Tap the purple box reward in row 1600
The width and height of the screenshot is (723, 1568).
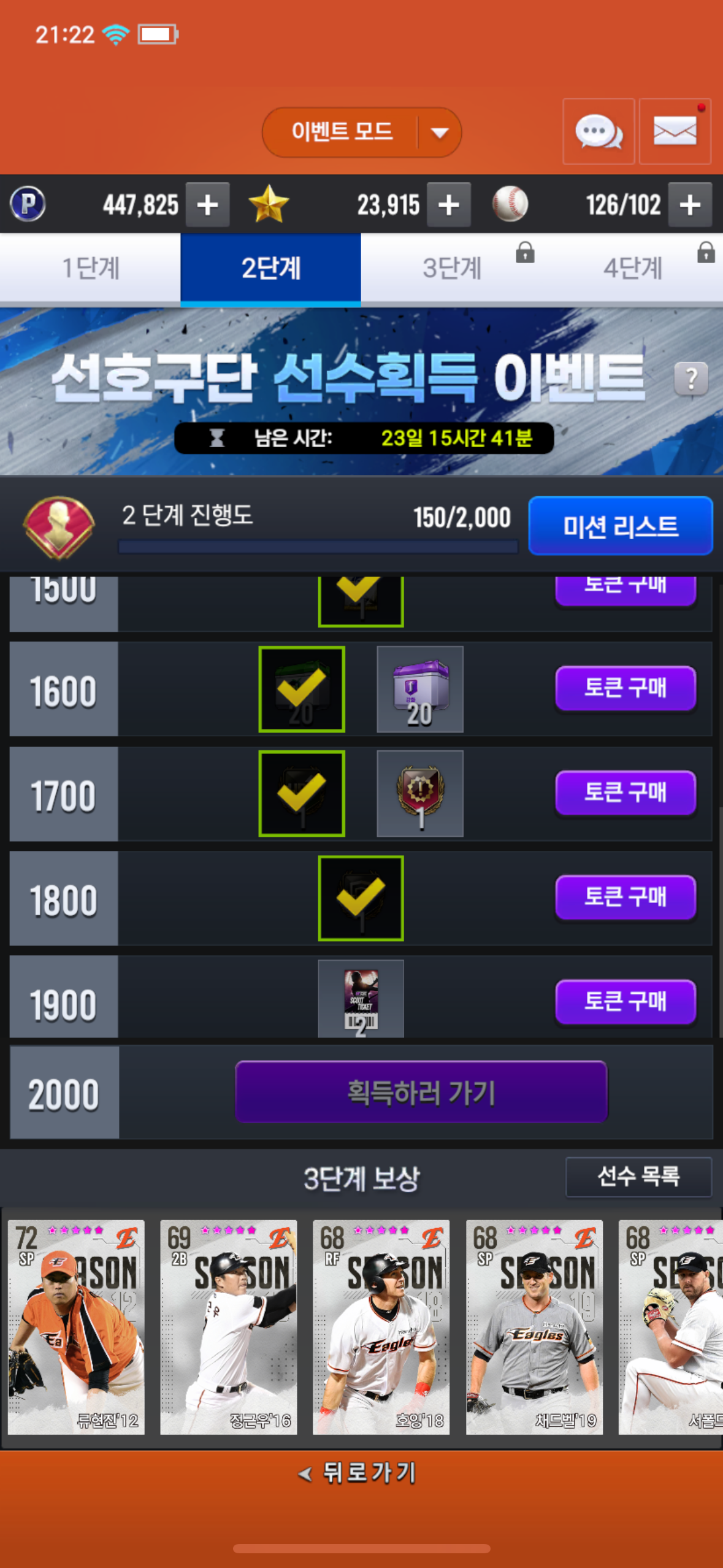coord(420,689)
